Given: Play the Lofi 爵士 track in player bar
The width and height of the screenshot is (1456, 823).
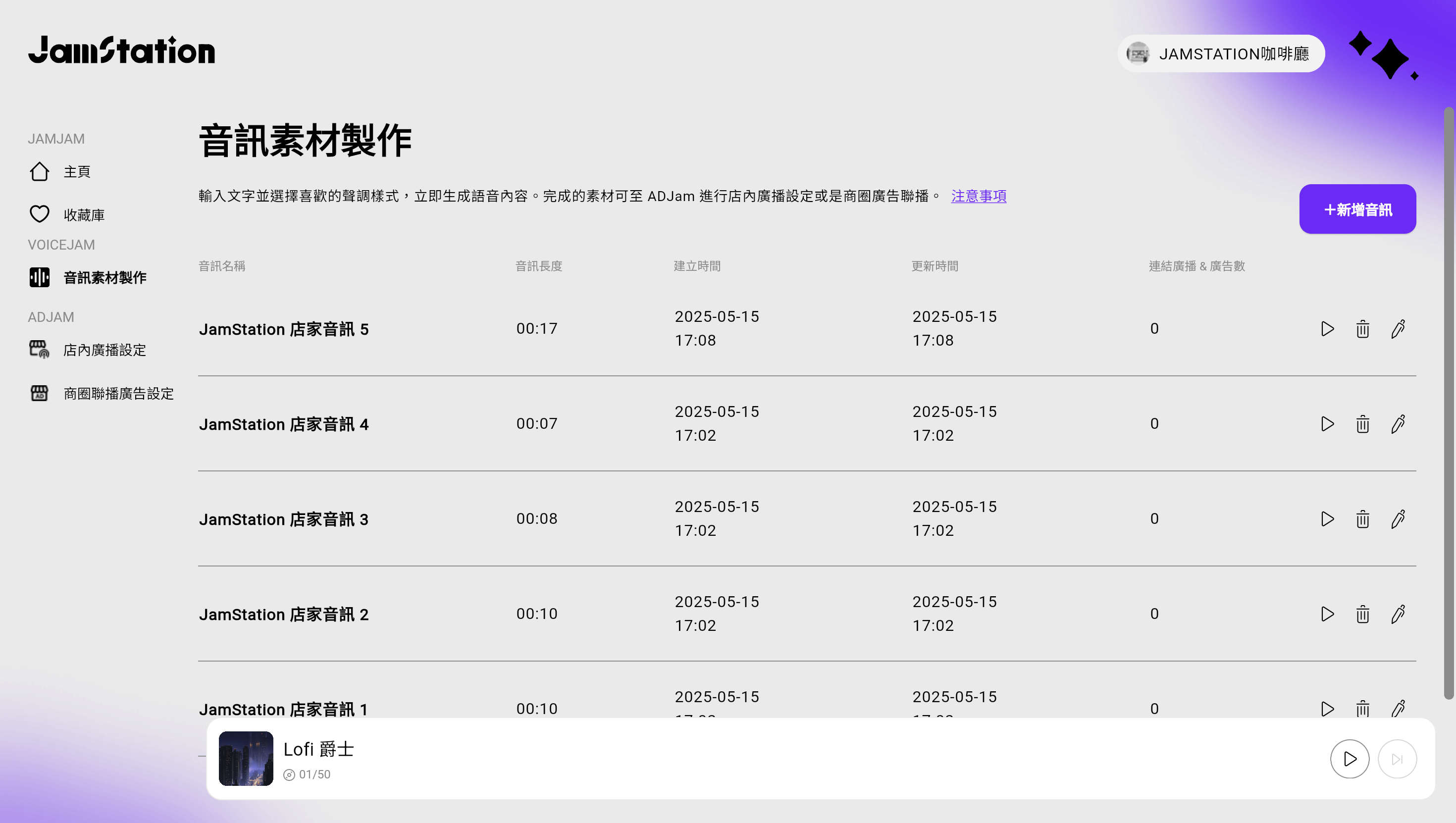Looking at the screenshot, I should pos(1349,759).
